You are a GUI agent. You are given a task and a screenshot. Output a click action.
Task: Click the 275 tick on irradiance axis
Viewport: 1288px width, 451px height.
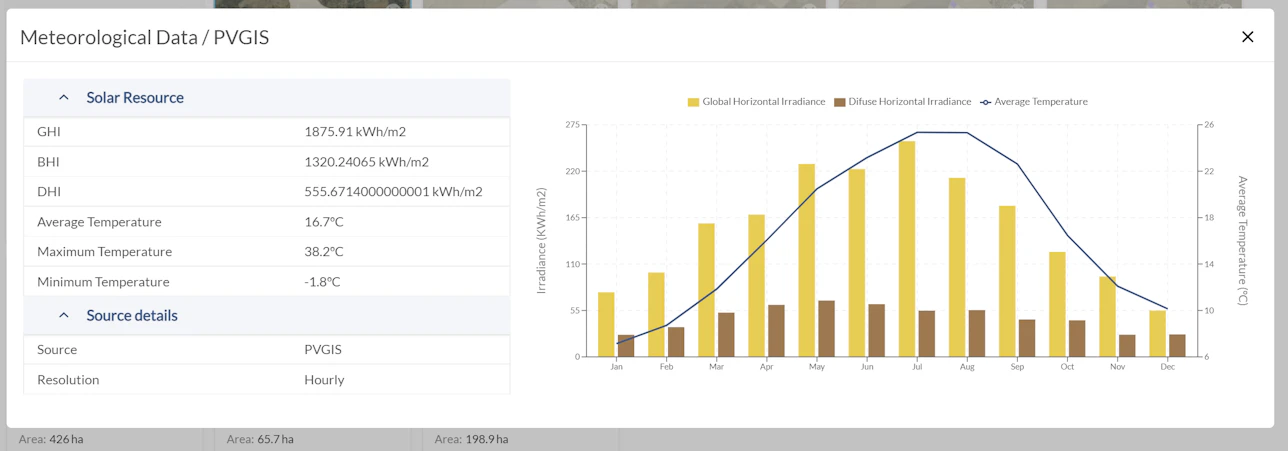click(x=572, y=125)
